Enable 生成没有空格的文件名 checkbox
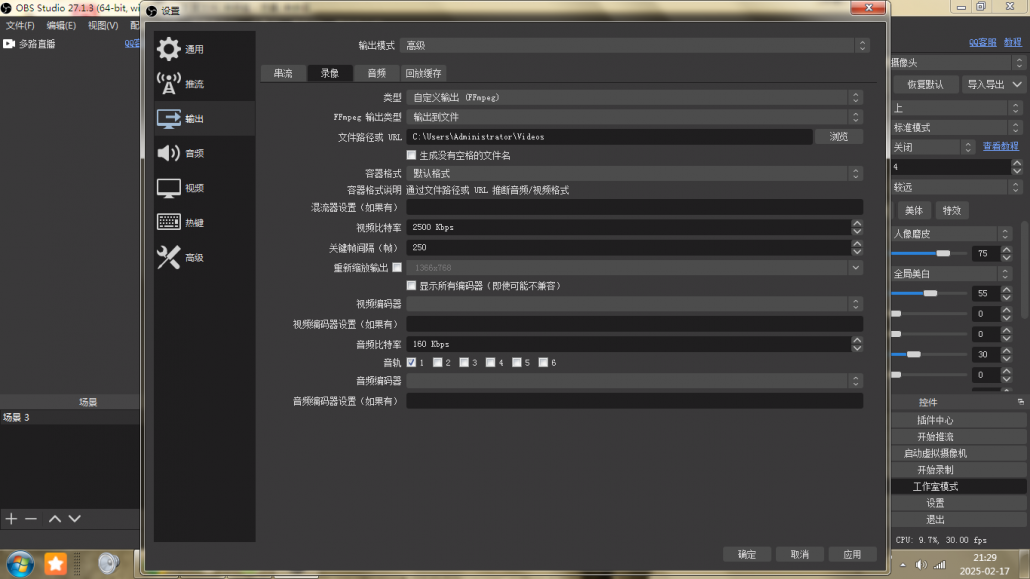This screenshot has height=579, width=1030. 411,155
